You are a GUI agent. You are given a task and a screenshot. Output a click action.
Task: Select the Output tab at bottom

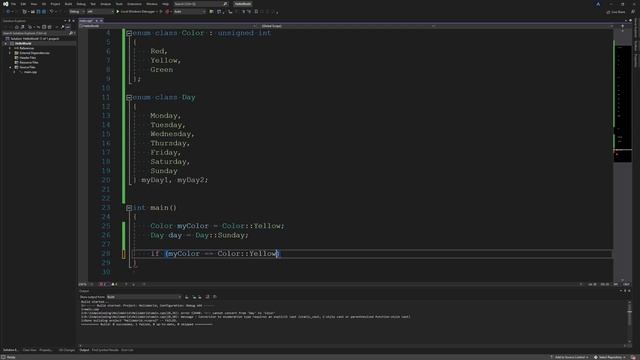click(x=84, y=350)
